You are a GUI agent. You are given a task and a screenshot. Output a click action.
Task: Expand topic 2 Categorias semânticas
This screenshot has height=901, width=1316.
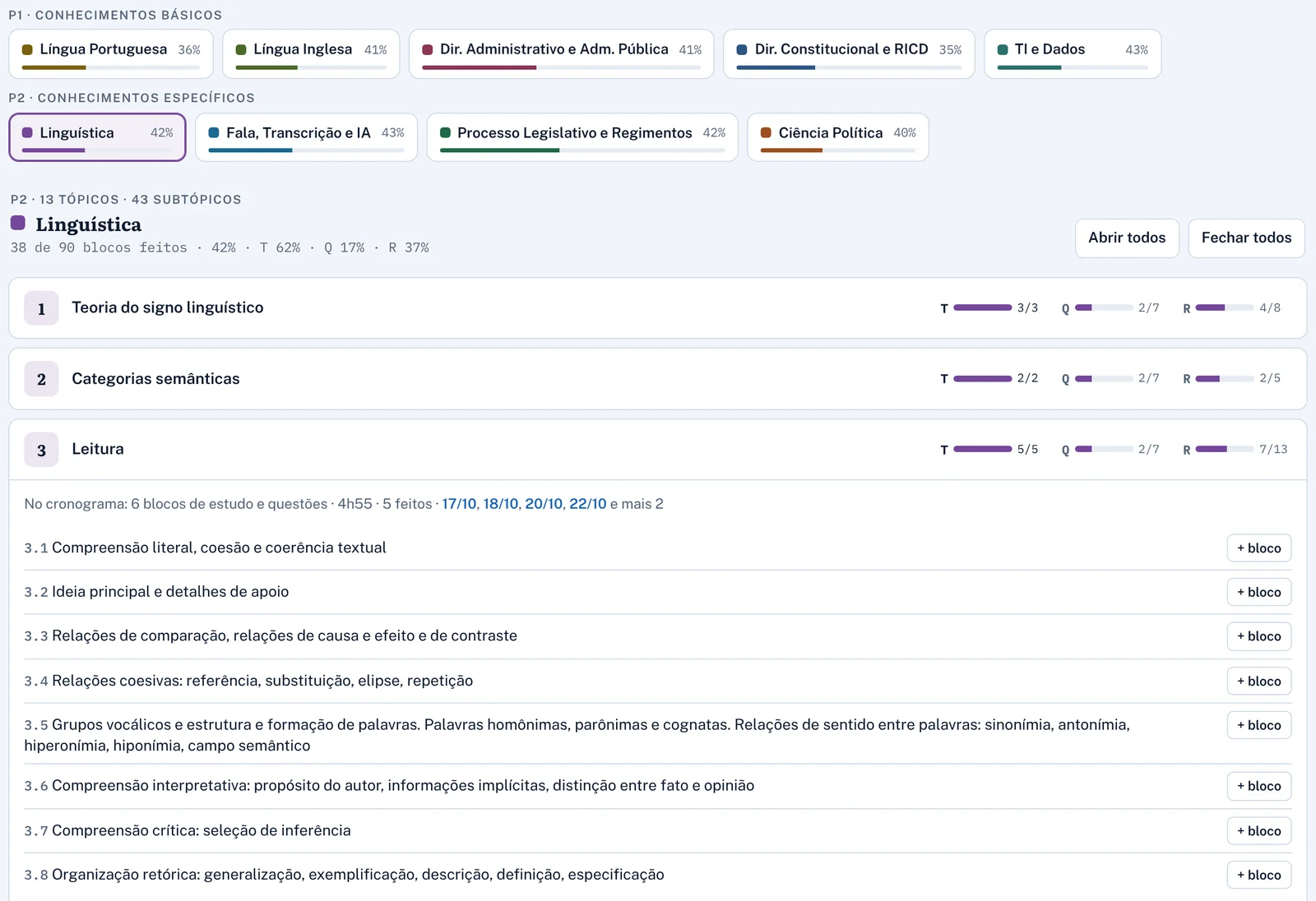[658, 379]
